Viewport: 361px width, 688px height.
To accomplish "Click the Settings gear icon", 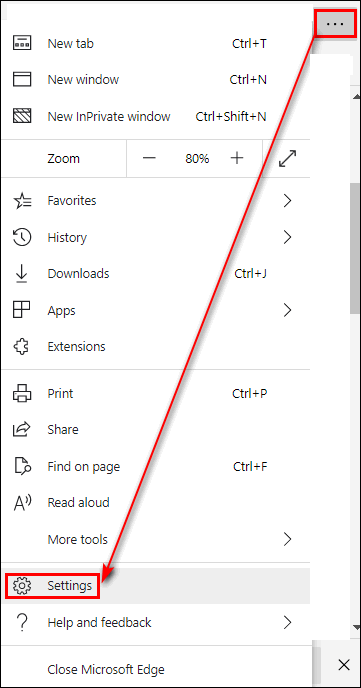I will tap(22, 586).
